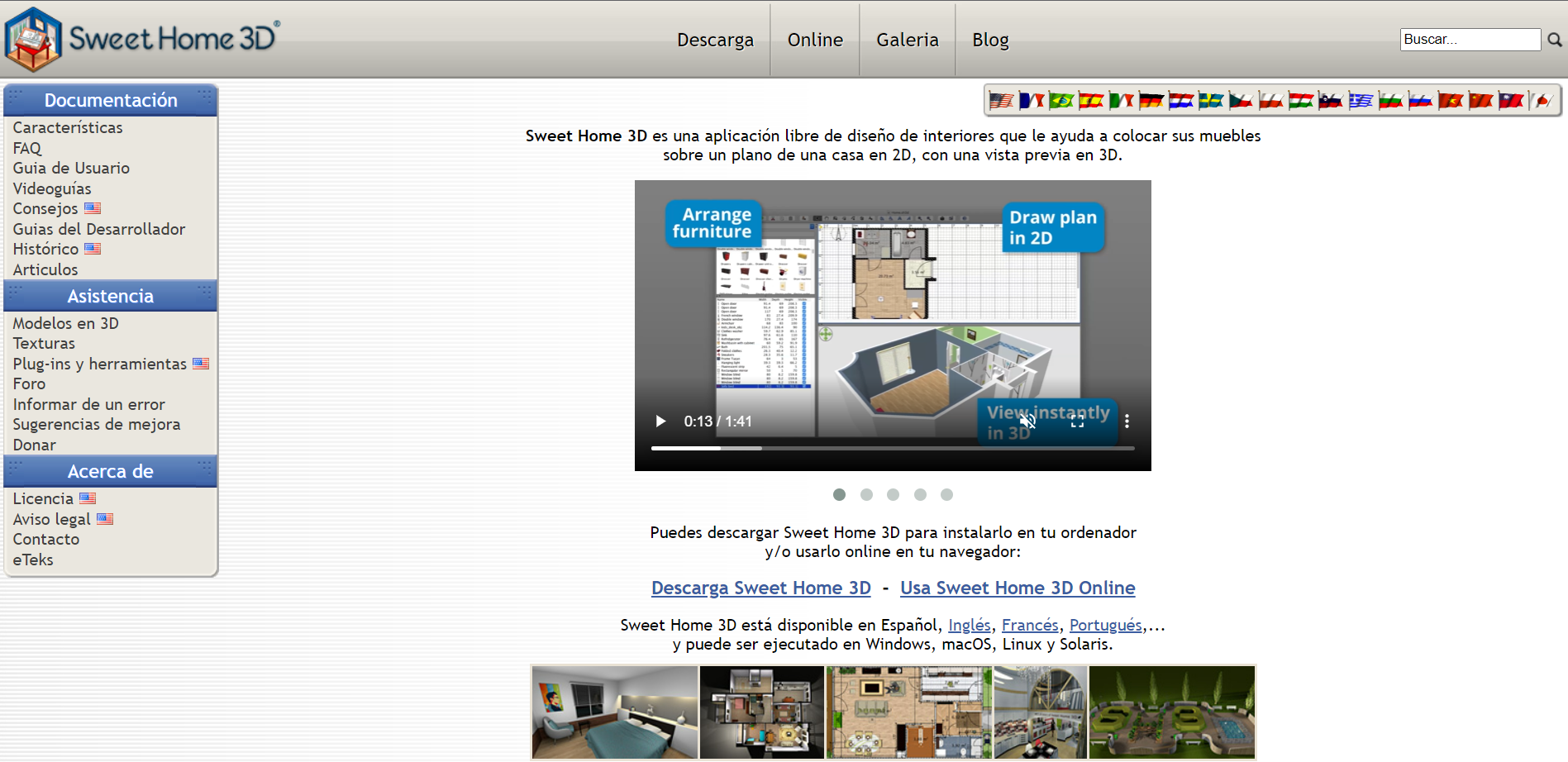Switch to the Greek flag language
This screenshot has width=1568, height=762.
[1361, 101]
